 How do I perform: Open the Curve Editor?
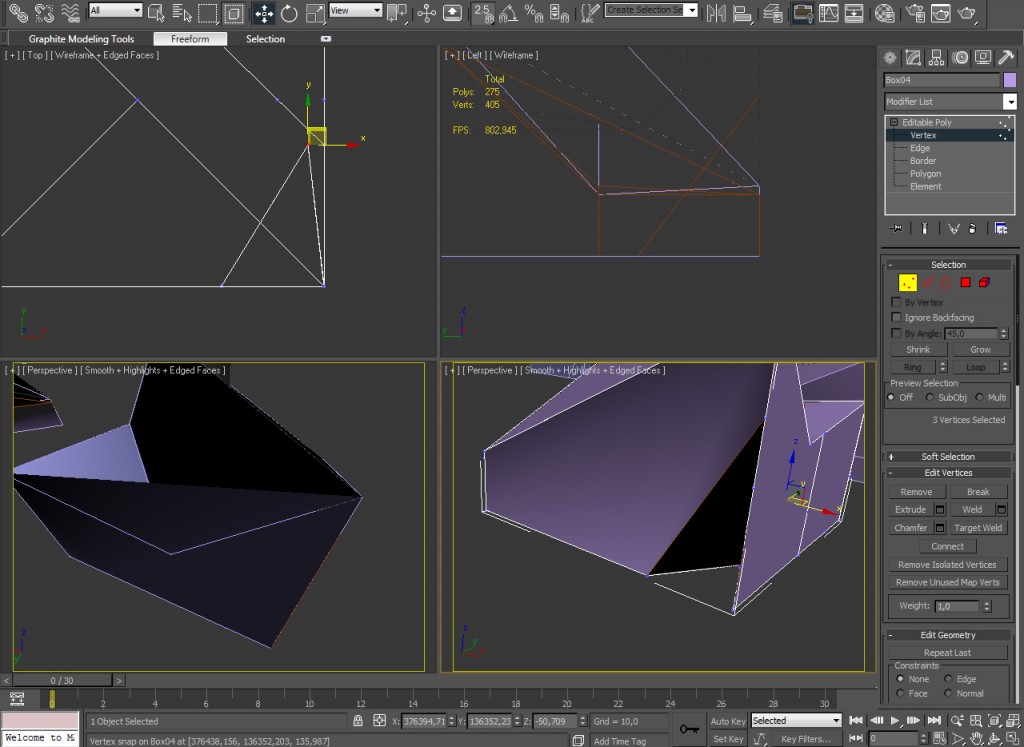pos(829,12)
